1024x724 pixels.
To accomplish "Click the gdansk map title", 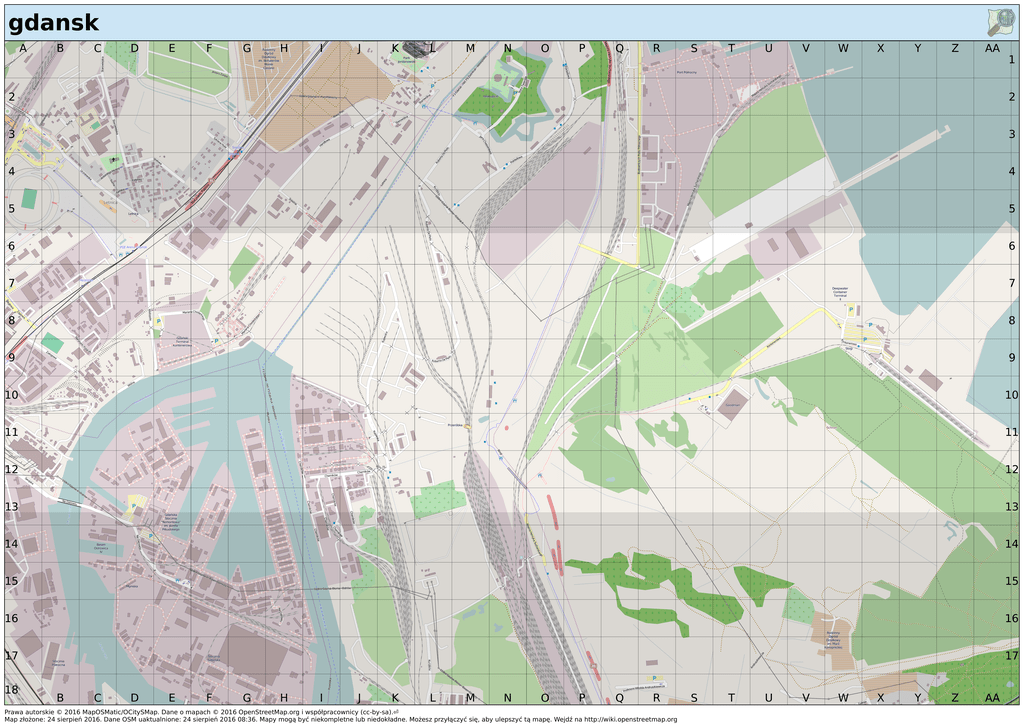I will (x=54, y=23).
